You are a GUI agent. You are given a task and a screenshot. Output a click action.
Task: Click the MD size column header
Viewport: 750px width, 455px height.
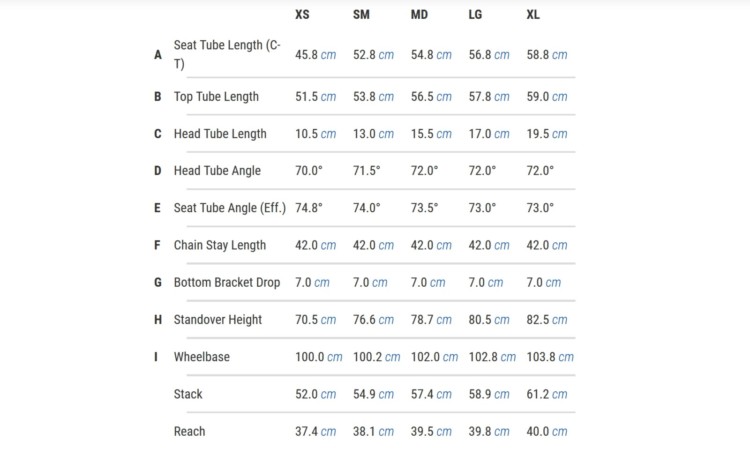419,14
